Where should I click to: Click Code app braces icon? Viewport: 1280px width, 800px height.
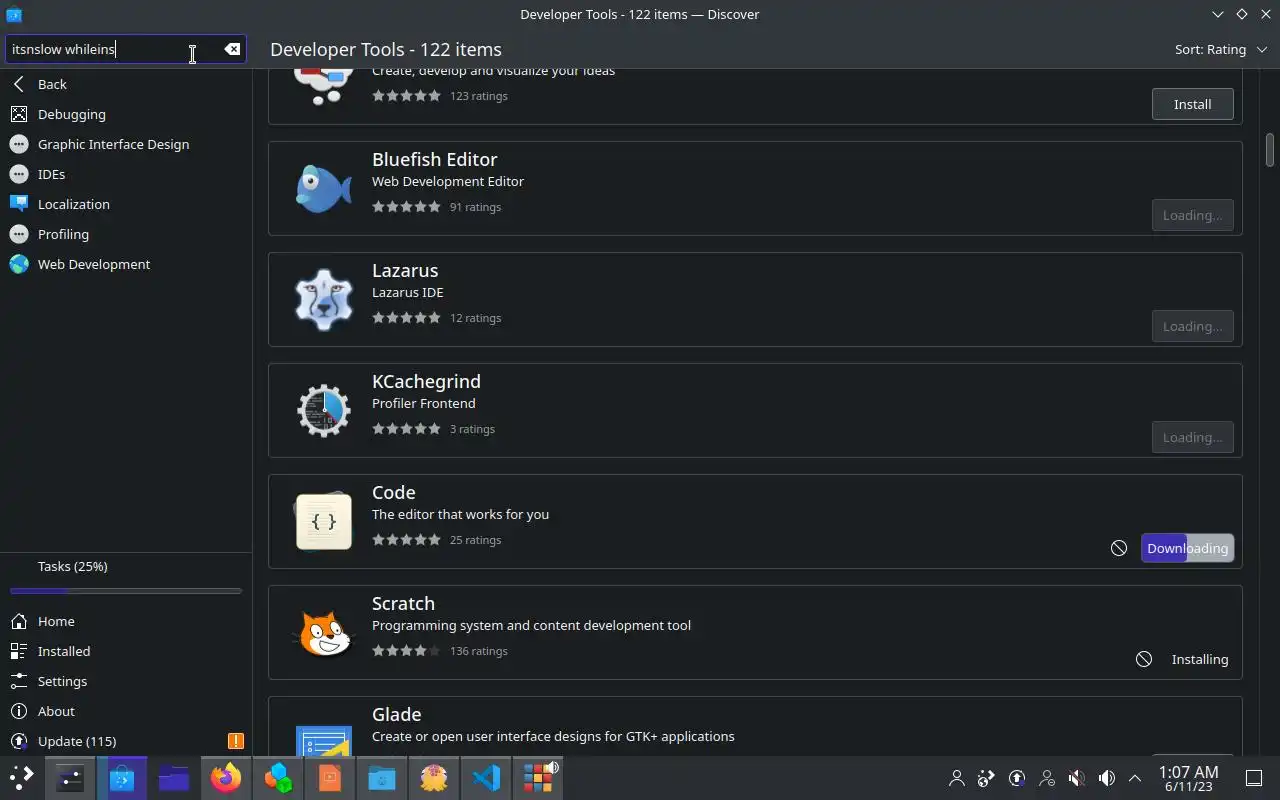tap(324, 521)
